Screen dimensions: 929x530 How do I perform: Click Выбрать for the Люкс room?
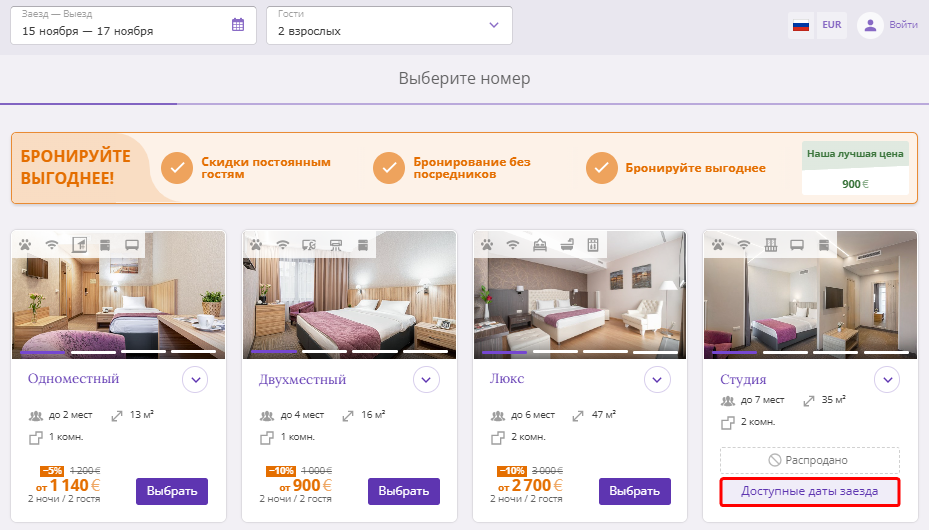point(635,492)
